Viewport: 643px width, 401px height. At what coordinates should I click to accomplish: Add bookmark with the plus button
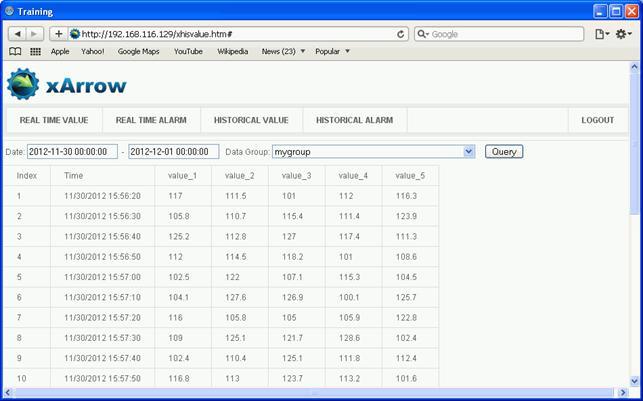tap(59, 34)
